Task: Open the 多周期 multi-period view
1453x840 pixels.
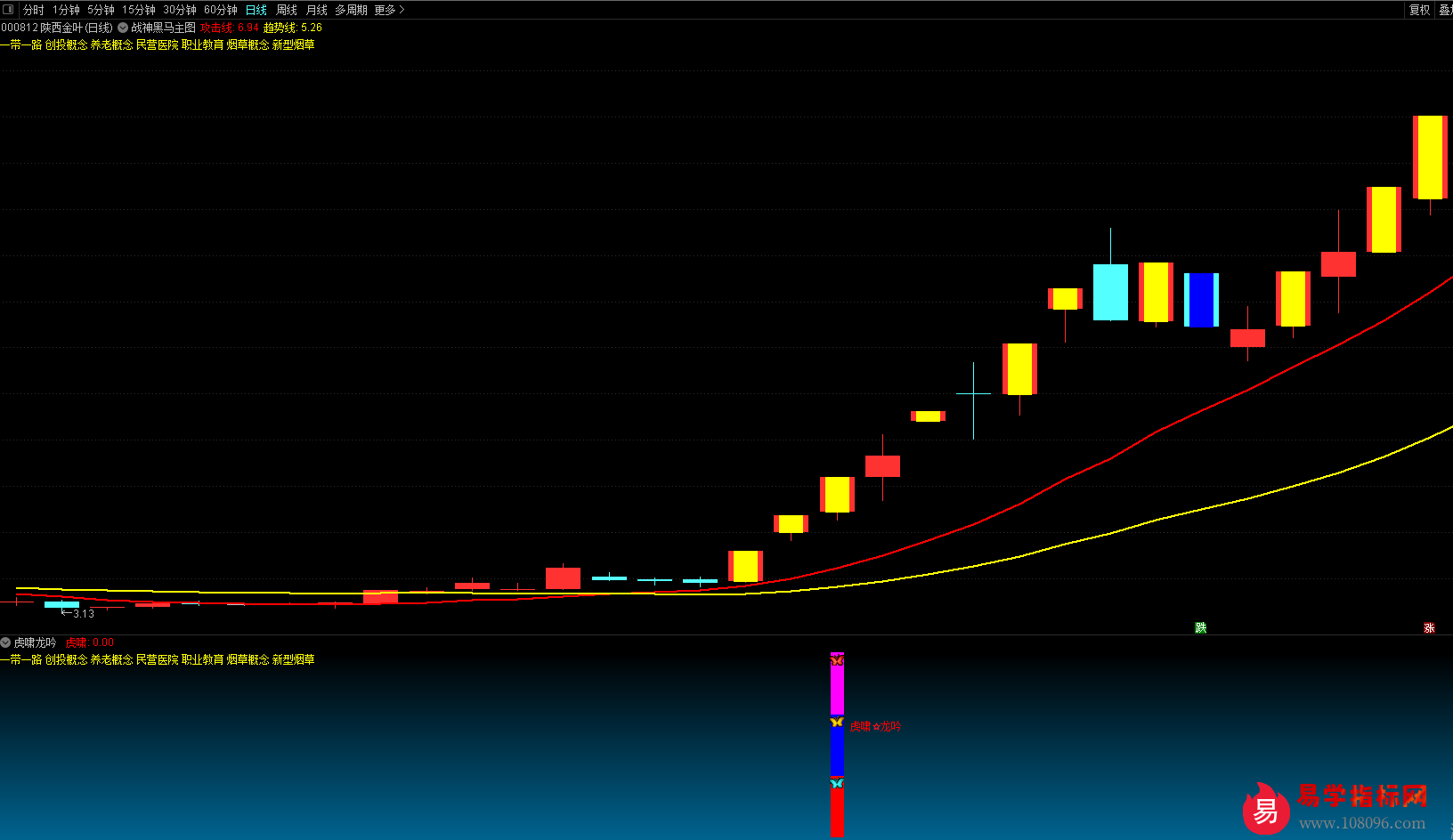Action: (351, 10)
